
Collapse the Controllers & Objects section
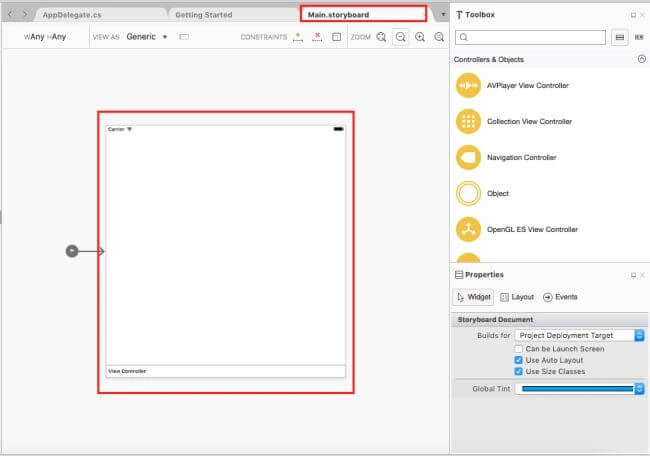pyautogui.click(x=642, y=59)
